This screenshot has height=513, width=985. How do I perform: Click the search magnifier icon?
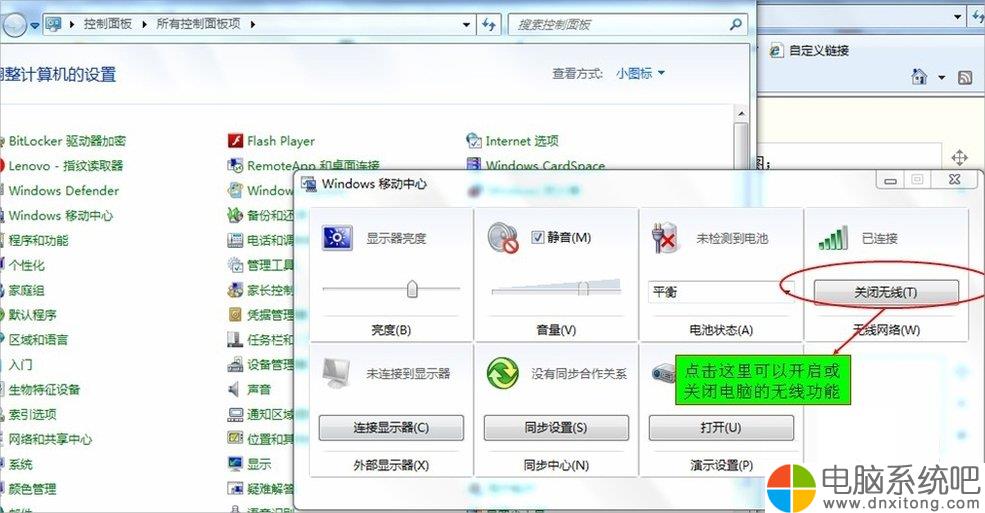736,24
